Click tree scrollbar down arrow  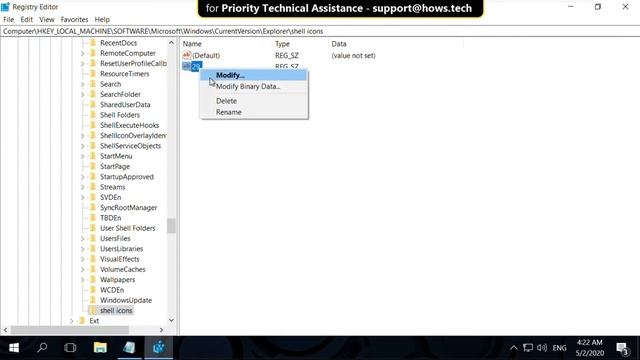pyautogui.click(x=171, y=320)
